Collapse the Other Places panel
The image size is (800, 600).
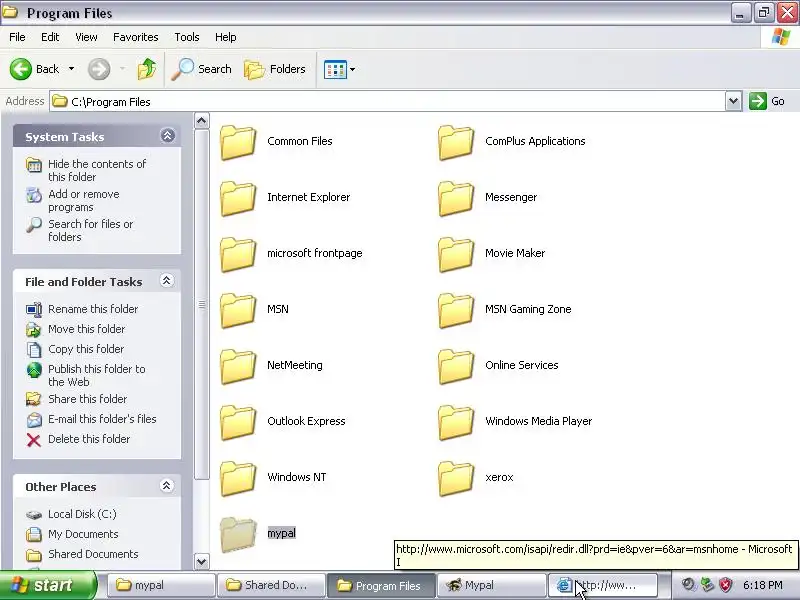point(166,486)
